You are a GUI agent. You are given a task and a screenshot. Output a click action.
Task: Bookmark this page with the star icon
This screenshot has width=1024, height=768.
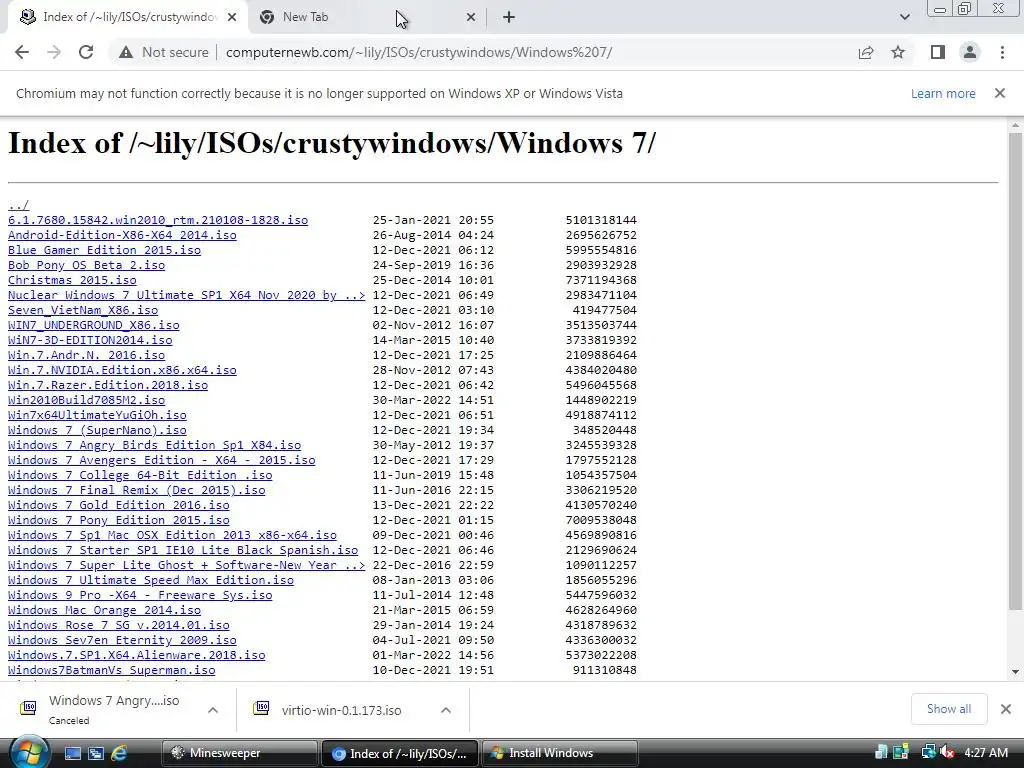(898, 52)
